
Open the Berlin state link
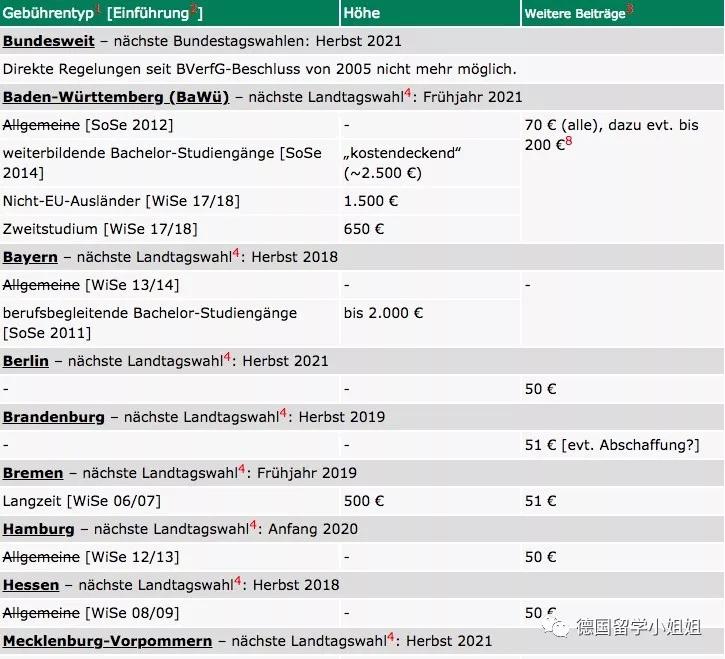(25, 361)
